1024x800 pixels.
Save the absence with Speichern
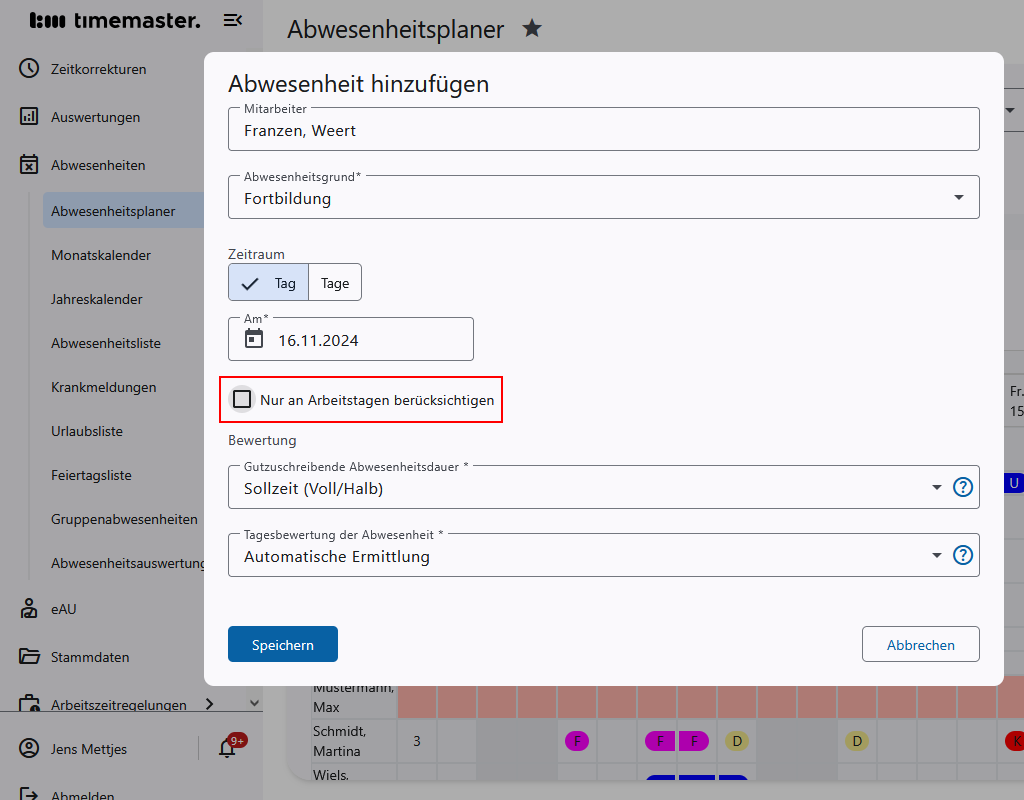click(x=282, y=644)
